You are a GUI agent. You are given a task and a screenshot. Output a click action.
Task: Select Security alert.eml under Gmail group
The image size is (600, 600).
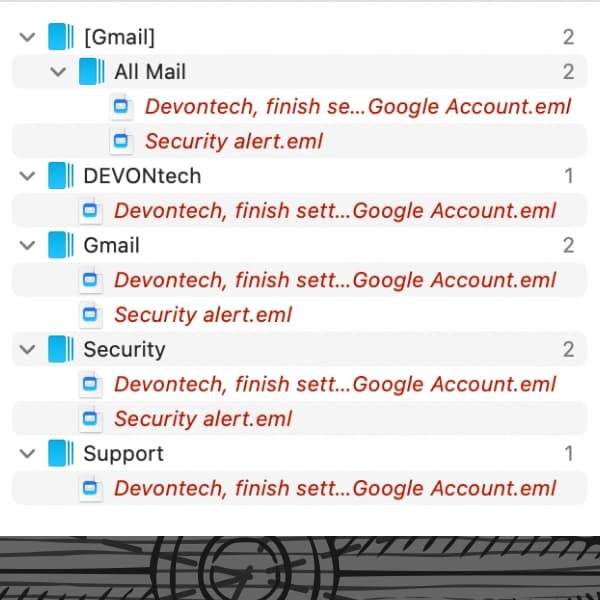[203, 315]
